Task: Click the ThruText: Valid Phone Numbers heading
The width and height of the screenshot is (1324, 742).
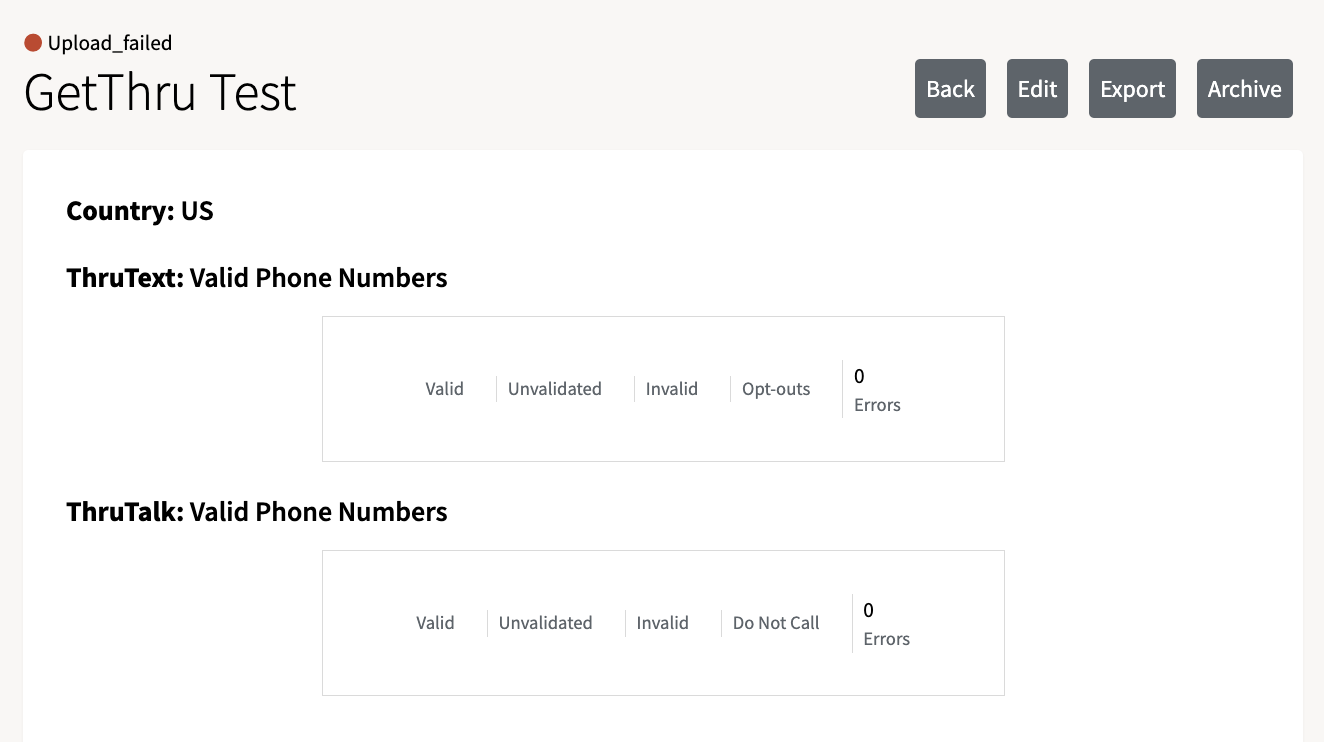Action: pos(257,277)
